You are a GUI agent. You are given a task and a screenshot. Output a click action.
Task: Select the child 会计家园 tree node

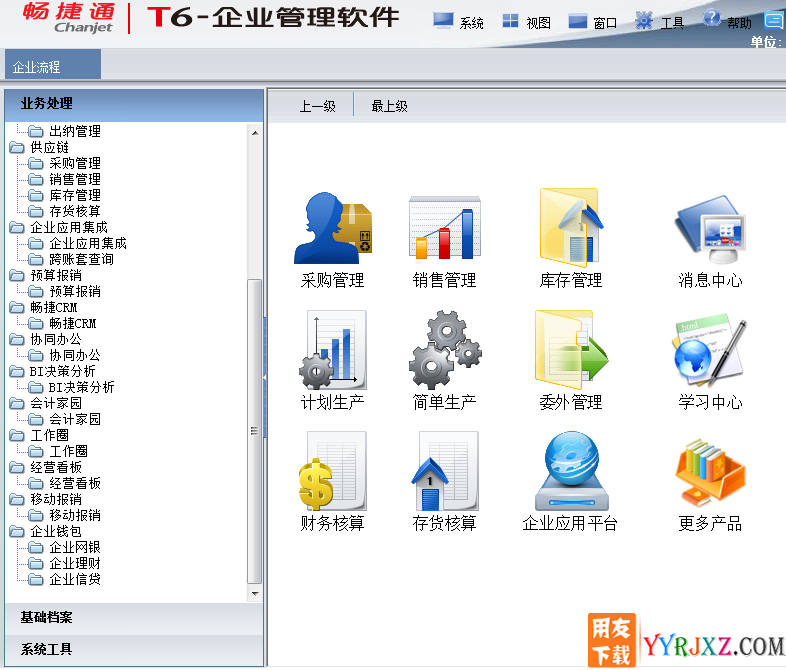point(75,419)
